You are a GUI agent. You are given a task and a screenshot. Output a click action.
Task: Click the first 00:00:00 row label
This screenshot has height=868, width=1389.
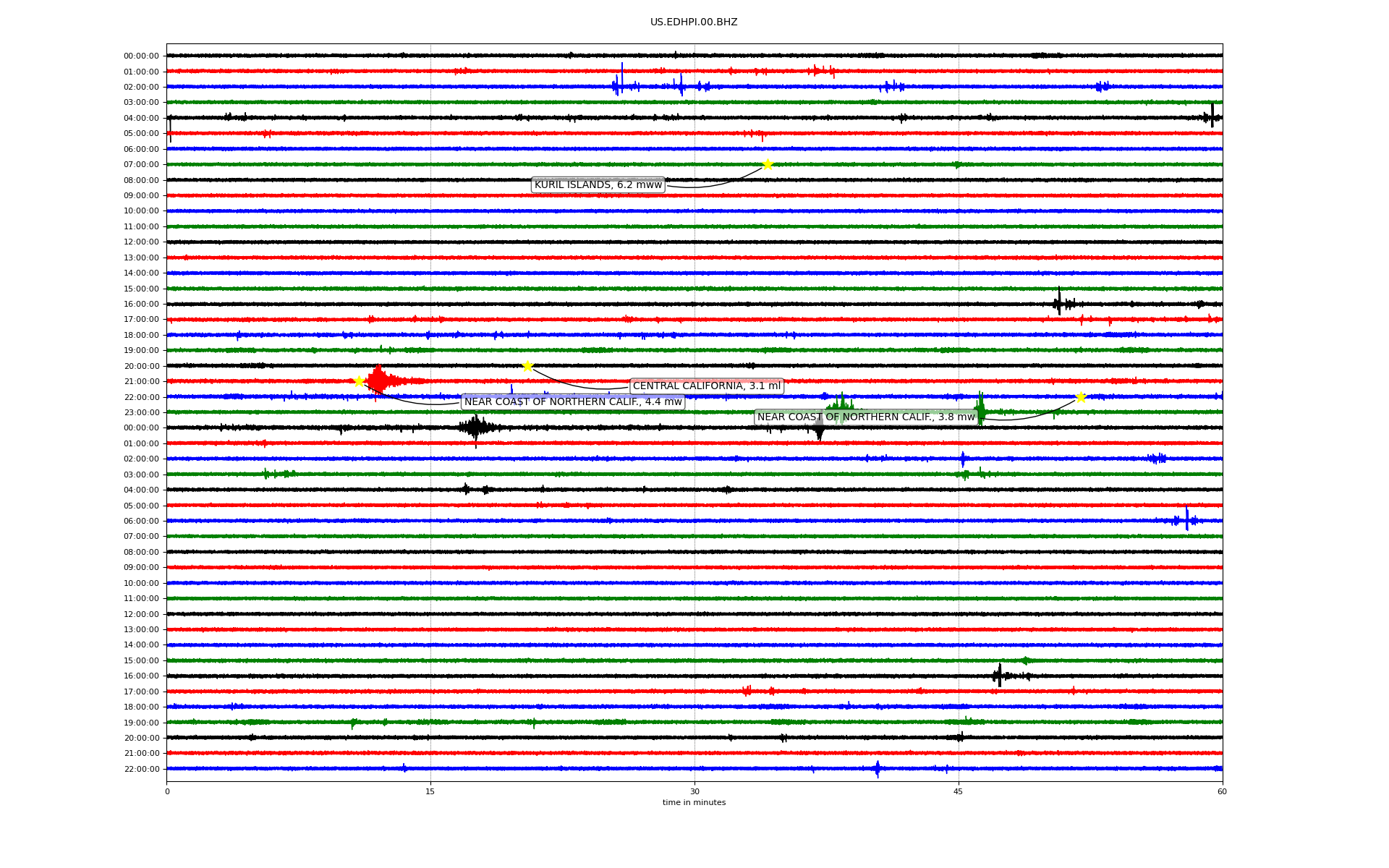click(141, 56)
